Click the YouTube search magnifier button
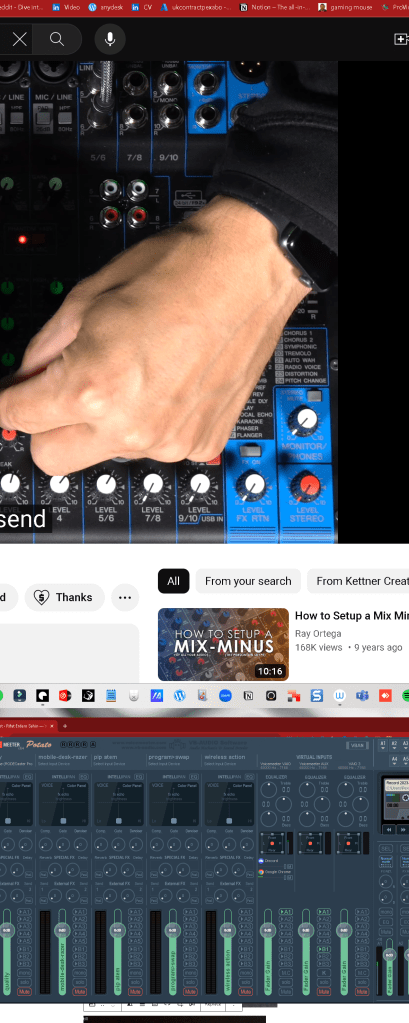409x1023 pixels. tap(57, 39)
